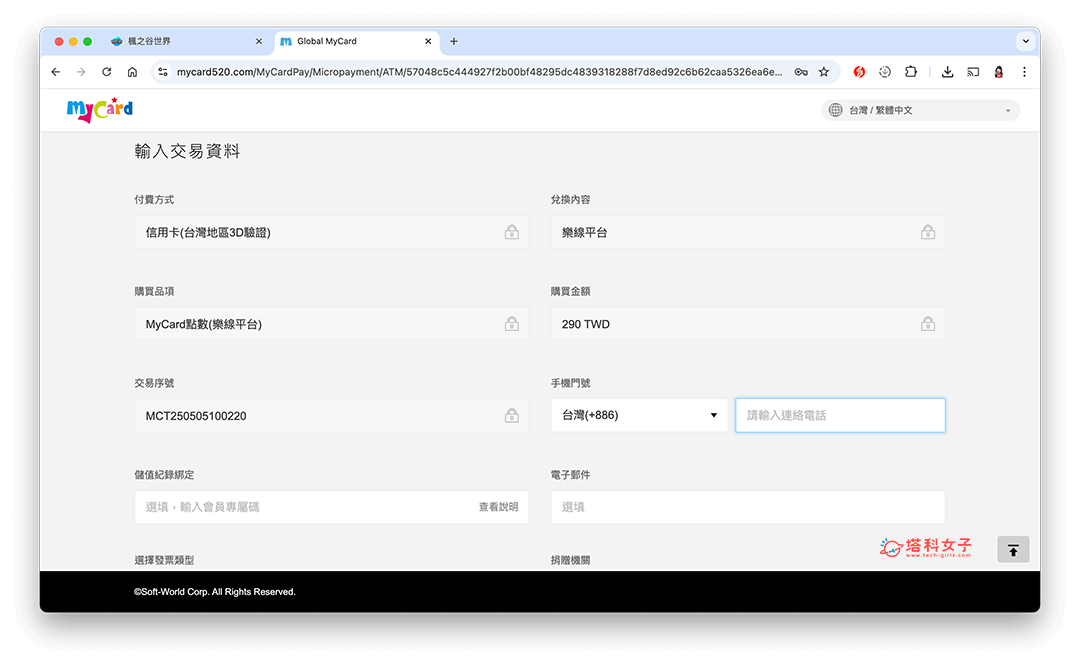Click the browser forward arrow
The image size is (1080, 665).
(81, 72)
